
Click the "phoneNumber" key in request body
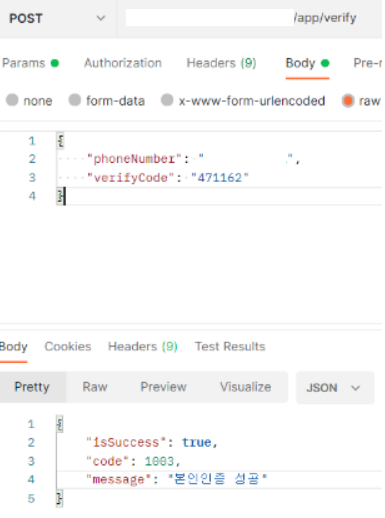134,159
